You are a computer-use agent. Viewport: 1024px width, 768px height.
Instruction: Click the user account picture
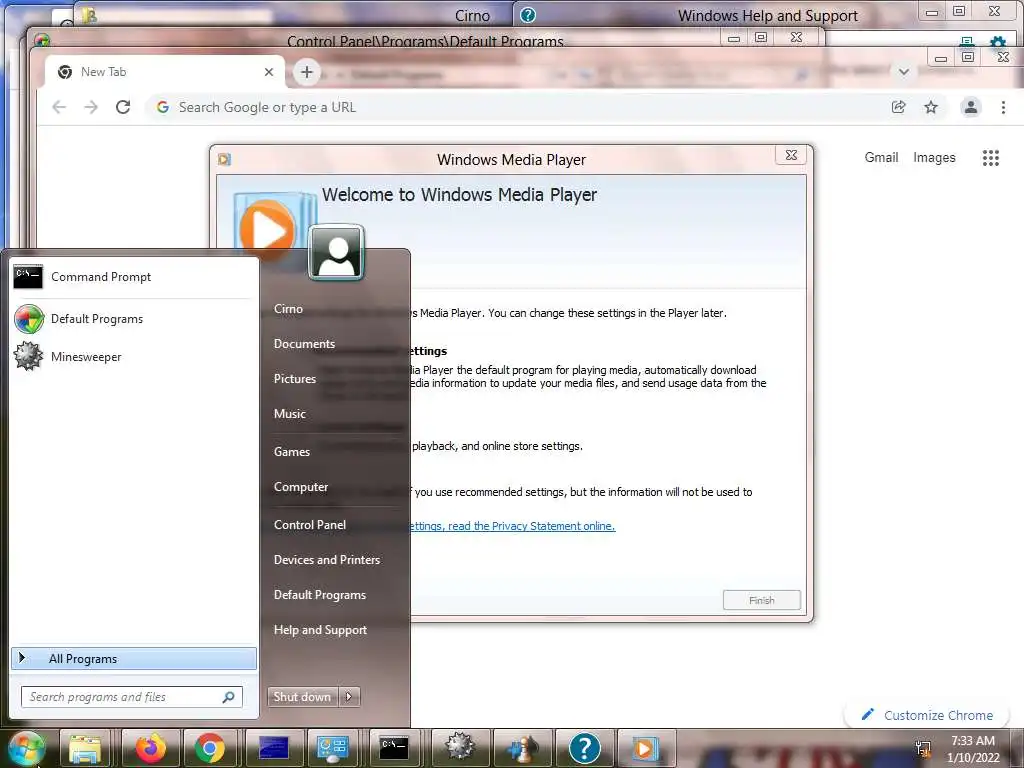click(336, 252)
